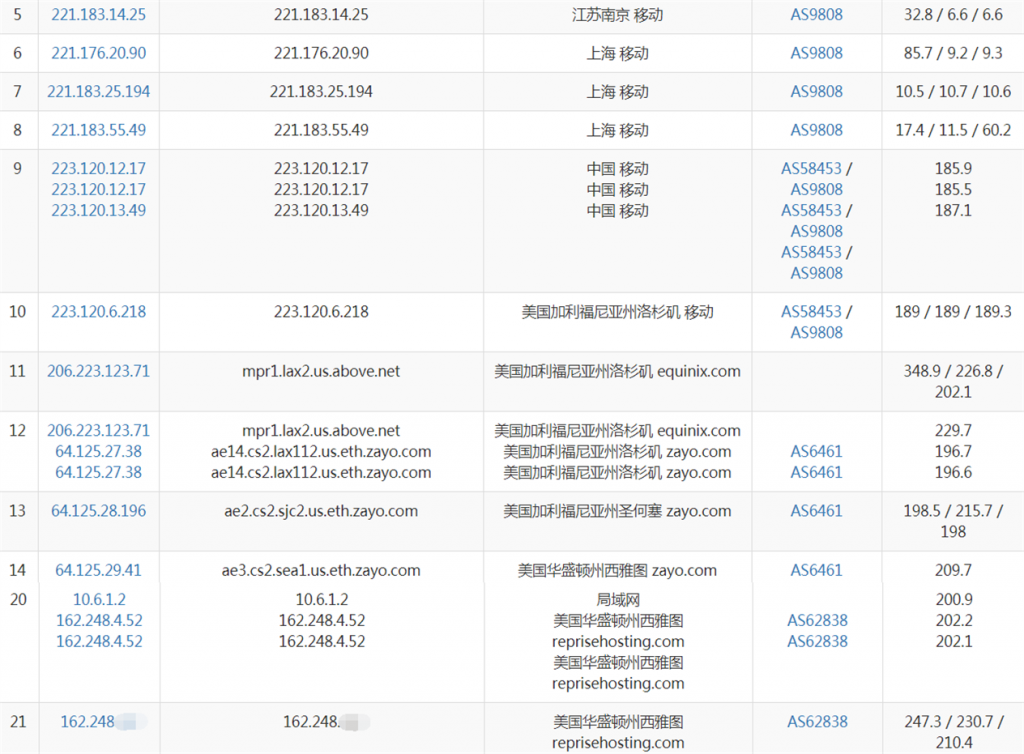Select IP link 221.183.55.49
Screen dimensions: 1024x754
coord(99,130)
